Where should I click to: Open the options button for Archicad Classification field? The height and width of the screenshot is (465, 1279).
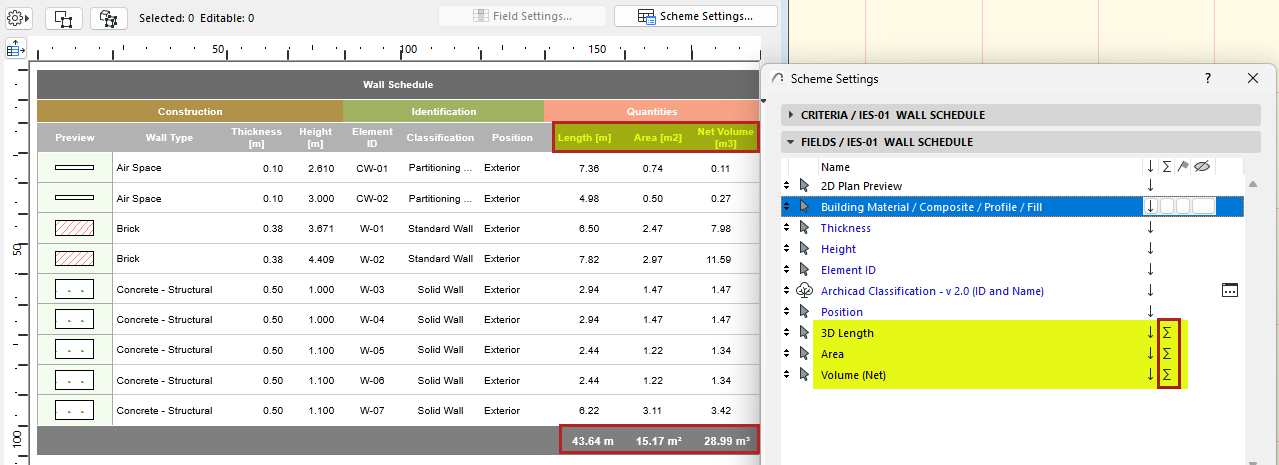tap(1230, 291)
